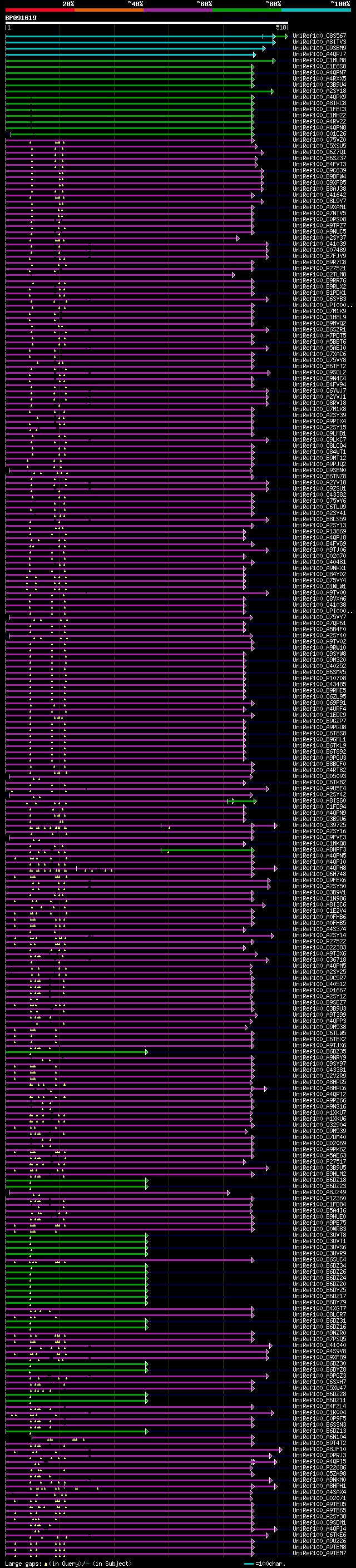Open hit UniRef100_C1MUM8
The image size is (356, 1568).
tap(319, 60)
